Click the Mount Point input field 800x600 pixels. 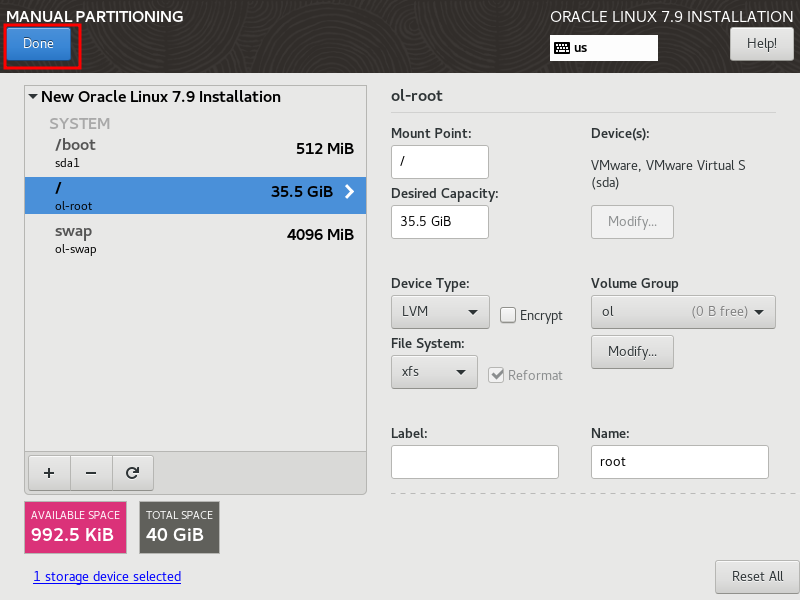(x=440, y=162)
